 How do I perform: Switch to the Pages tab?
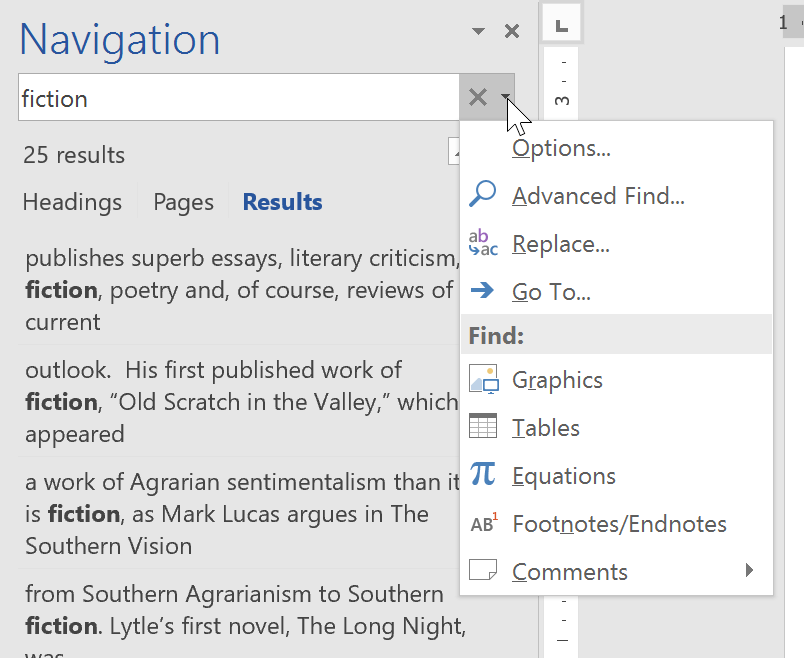183,202
